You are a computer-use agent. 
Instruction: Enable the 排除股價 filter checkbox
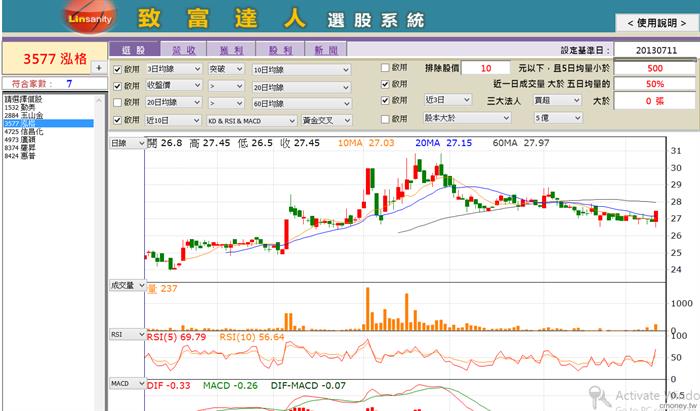[x=385, y=67]
